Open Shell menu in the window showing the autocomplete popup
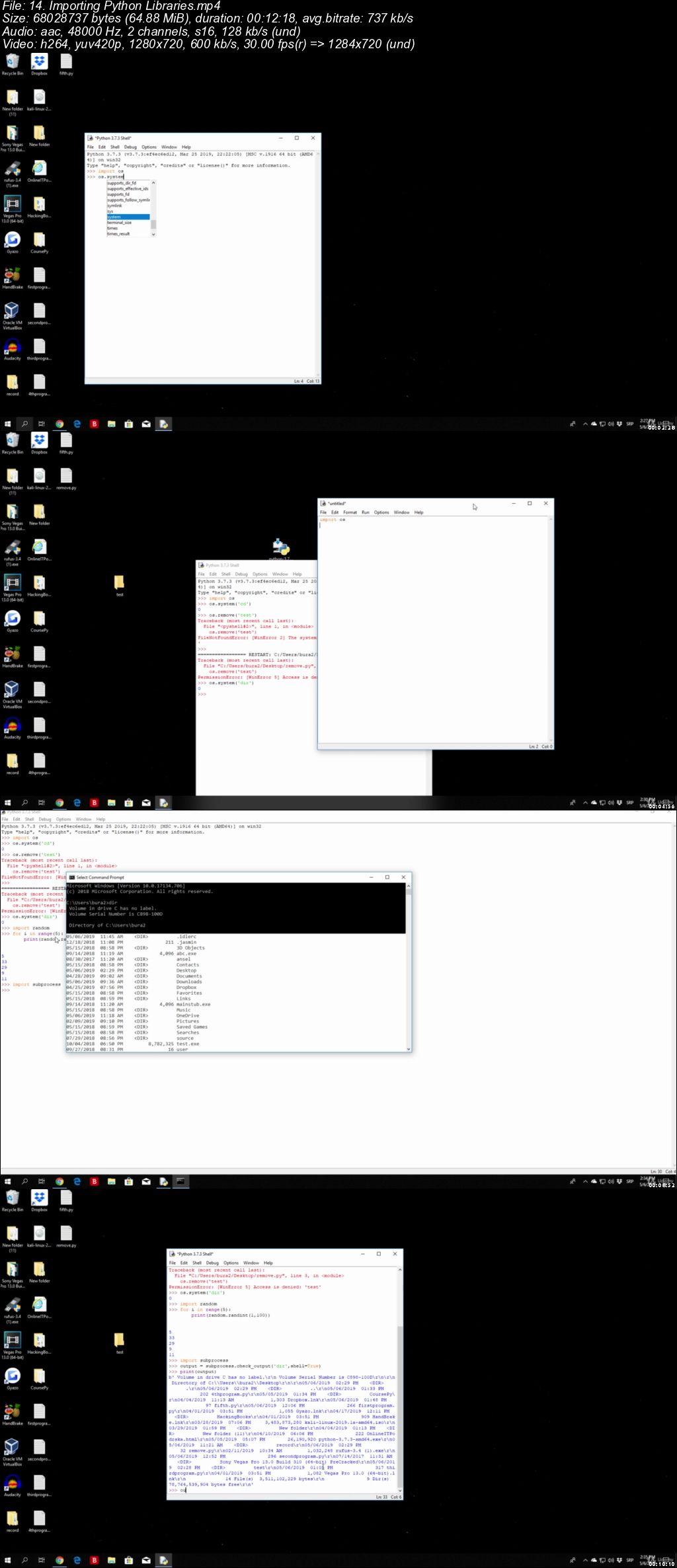 coord(115,147)
